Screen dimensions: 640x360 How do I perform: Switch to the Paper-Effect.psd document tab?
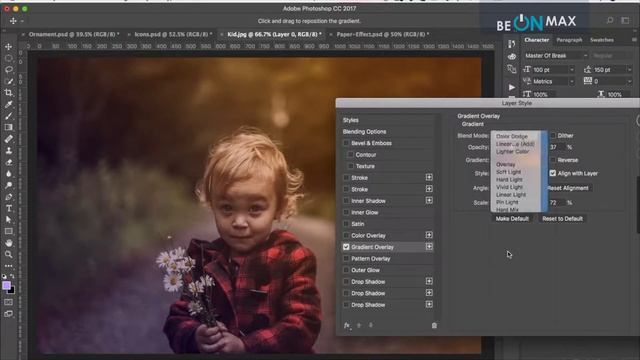[x=382, y=34]
